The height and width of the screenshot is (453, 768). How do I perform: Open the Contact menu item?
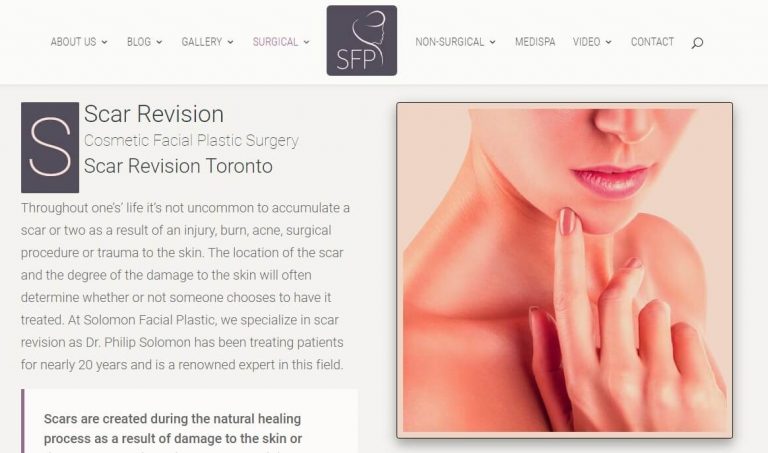pyautogui.click(x=652, y=42)
